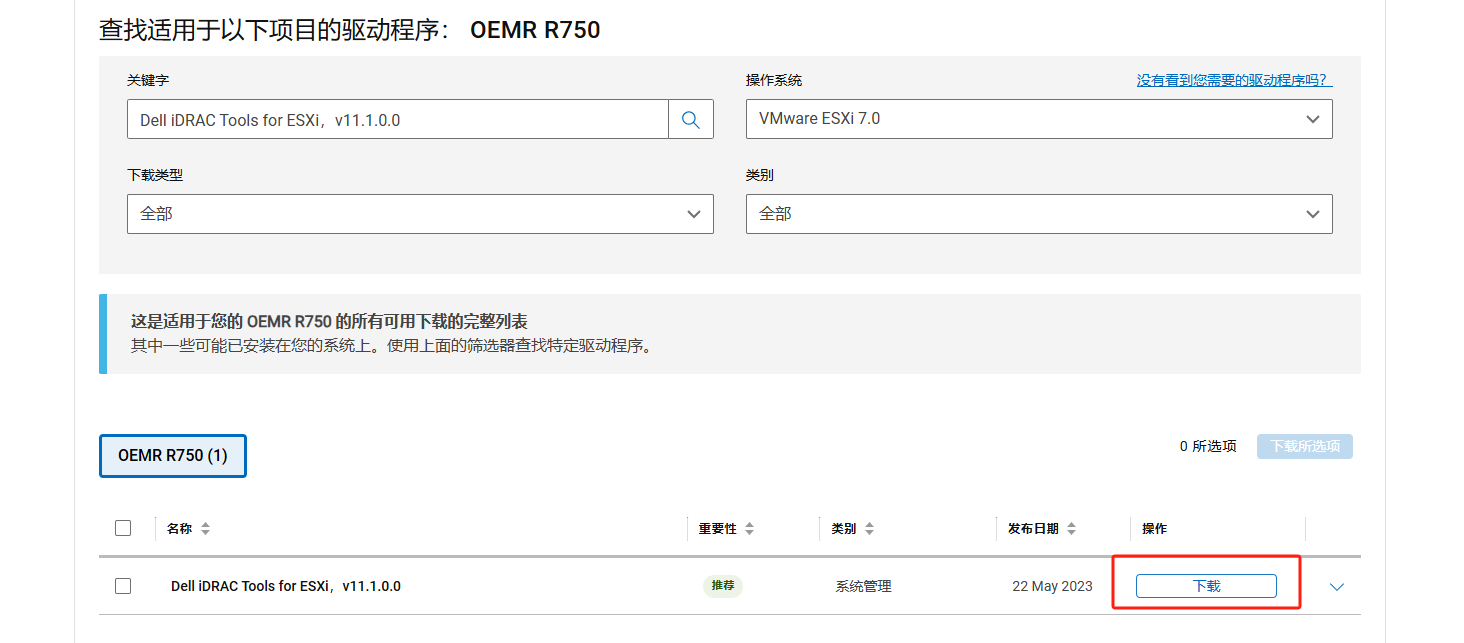Sort by 重要性 column arrows

750,529
